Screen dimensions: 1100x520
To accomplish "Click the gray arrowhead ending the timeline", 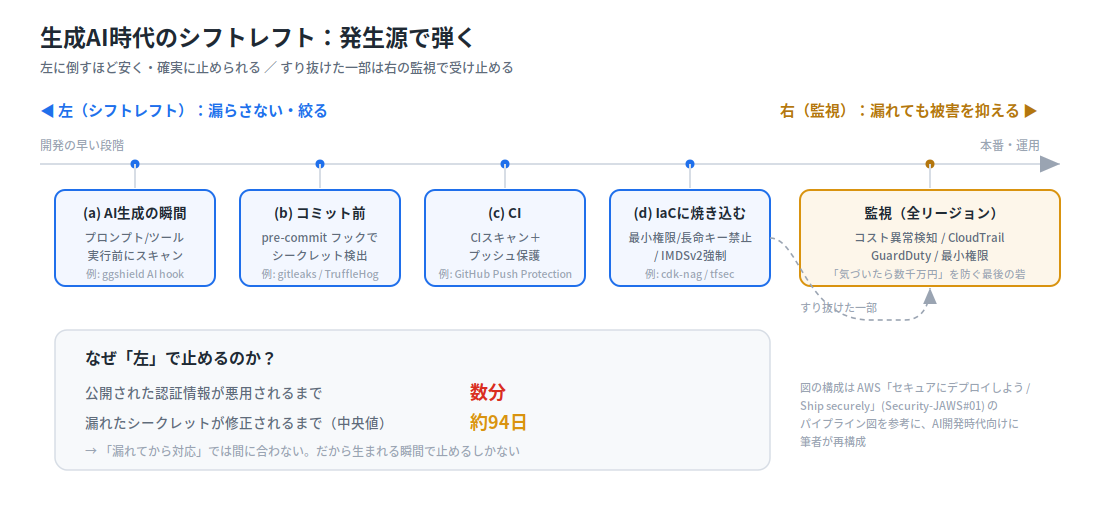I will click(1049, 164).
